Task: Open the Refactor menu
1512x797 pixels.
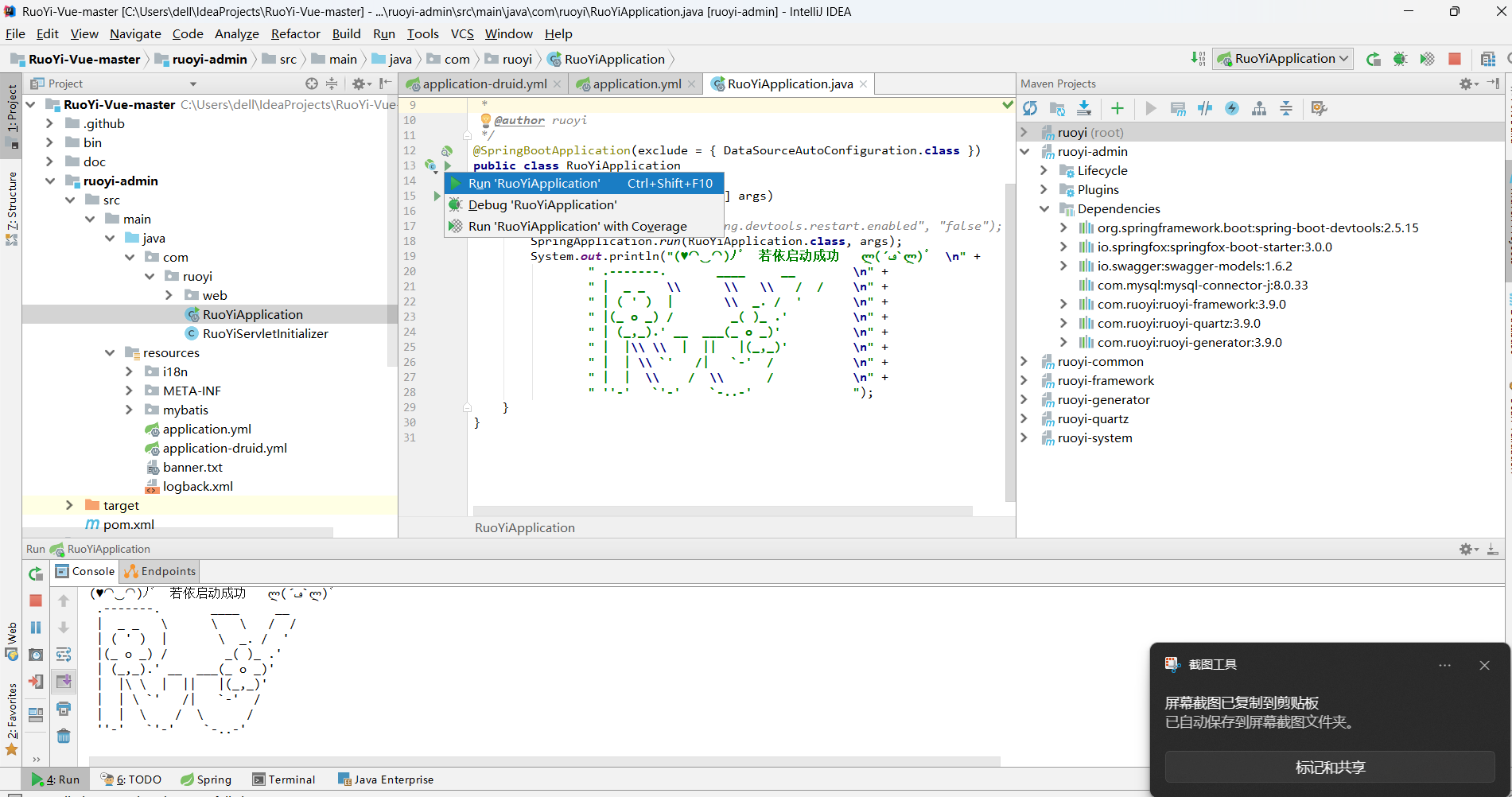Action: (295, 33)
